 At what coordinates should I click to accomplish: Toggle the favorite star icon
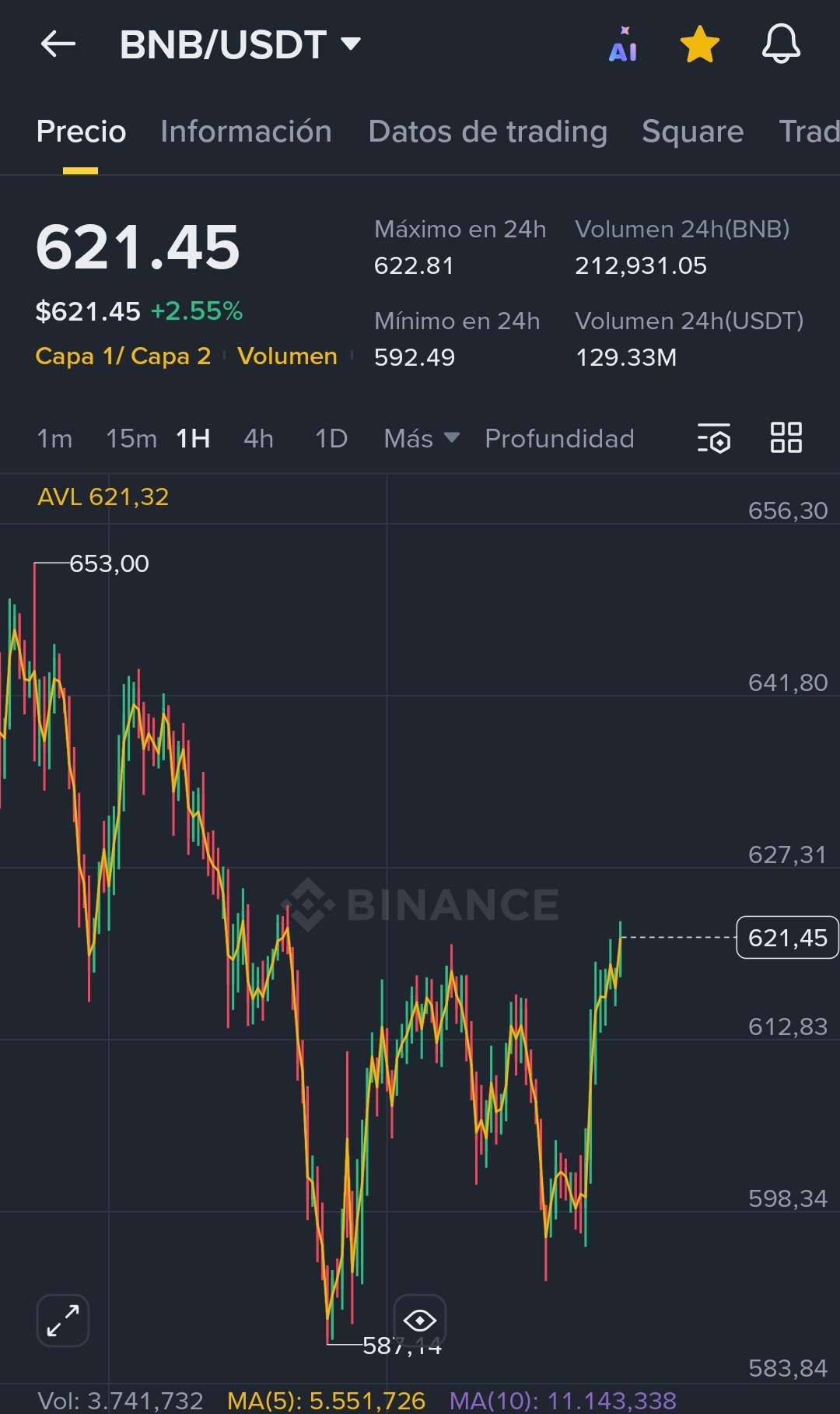point(700,44)
